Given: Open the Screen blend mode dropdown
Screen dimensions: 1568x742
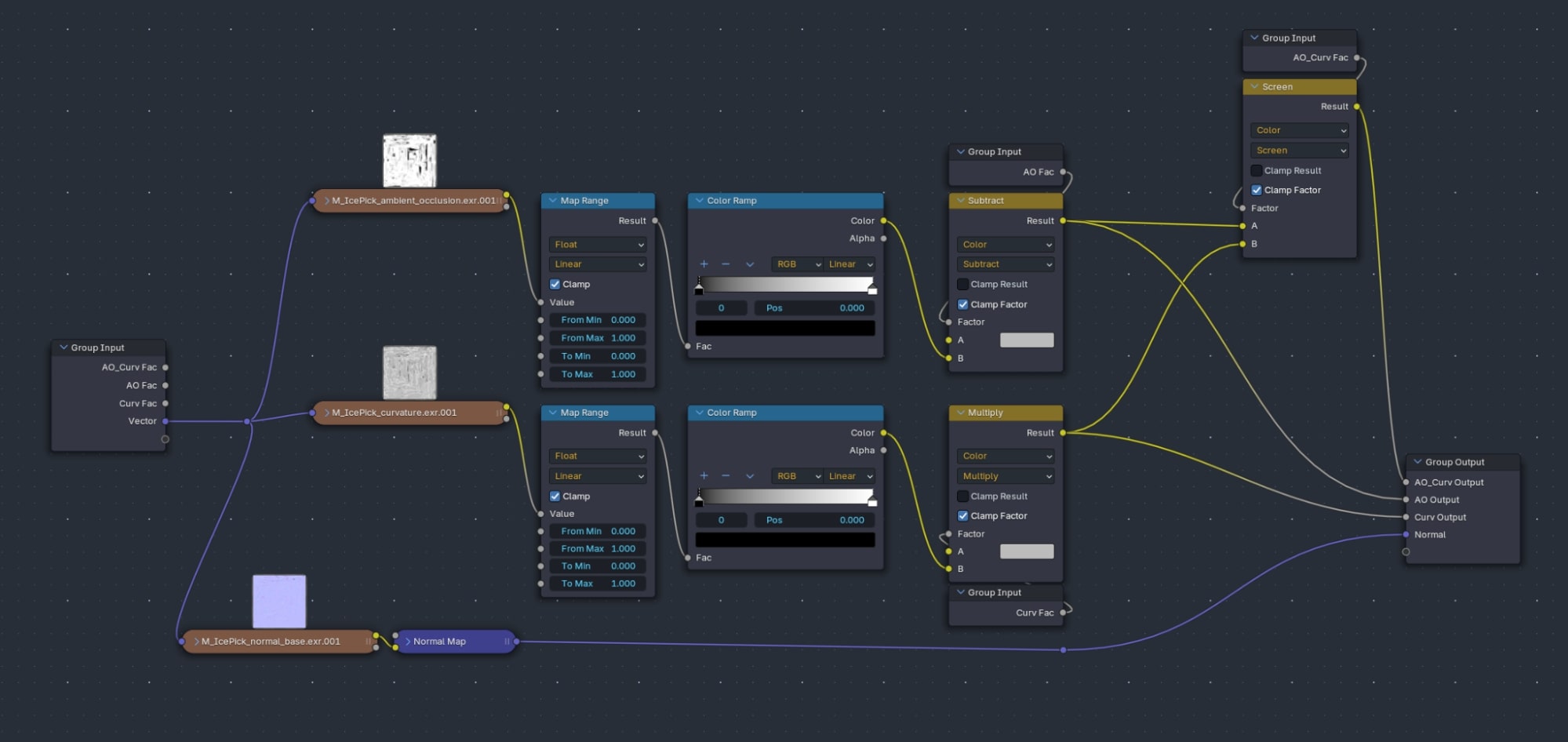Looking at the screenshot, I should point(1299,151).
